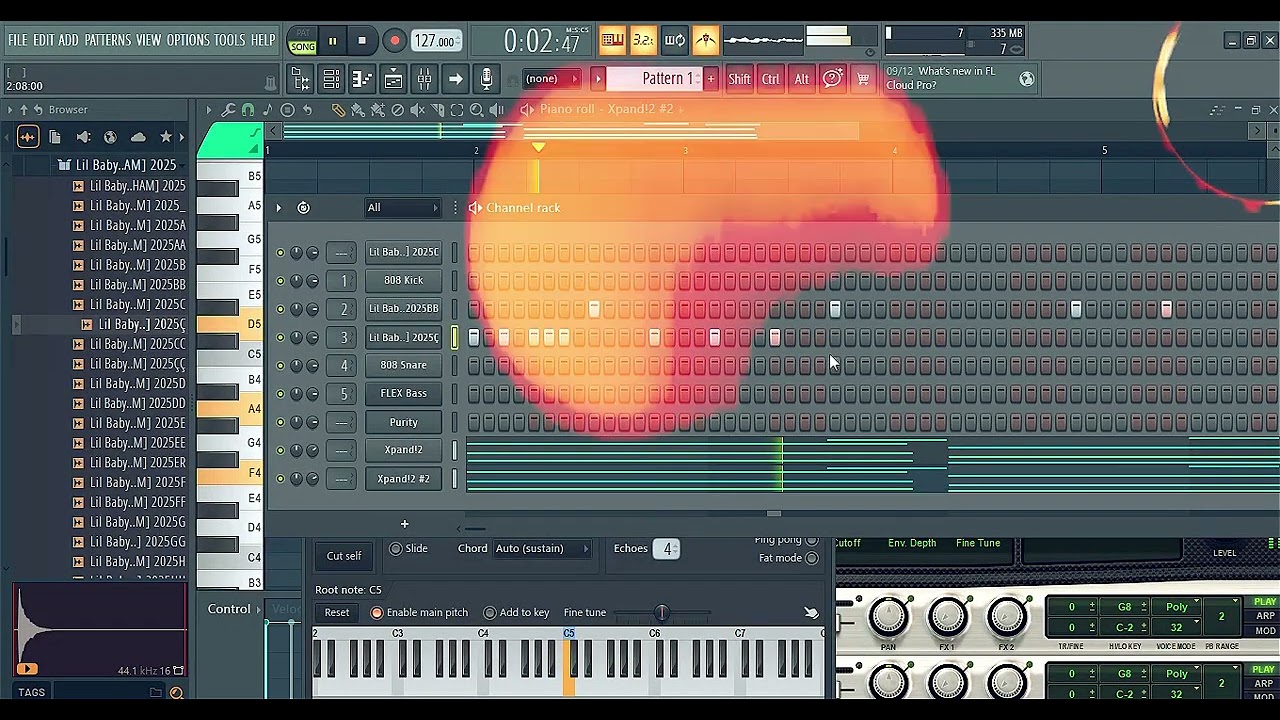Click the arrow icon beside the mixer

click(x=455, y=79)
